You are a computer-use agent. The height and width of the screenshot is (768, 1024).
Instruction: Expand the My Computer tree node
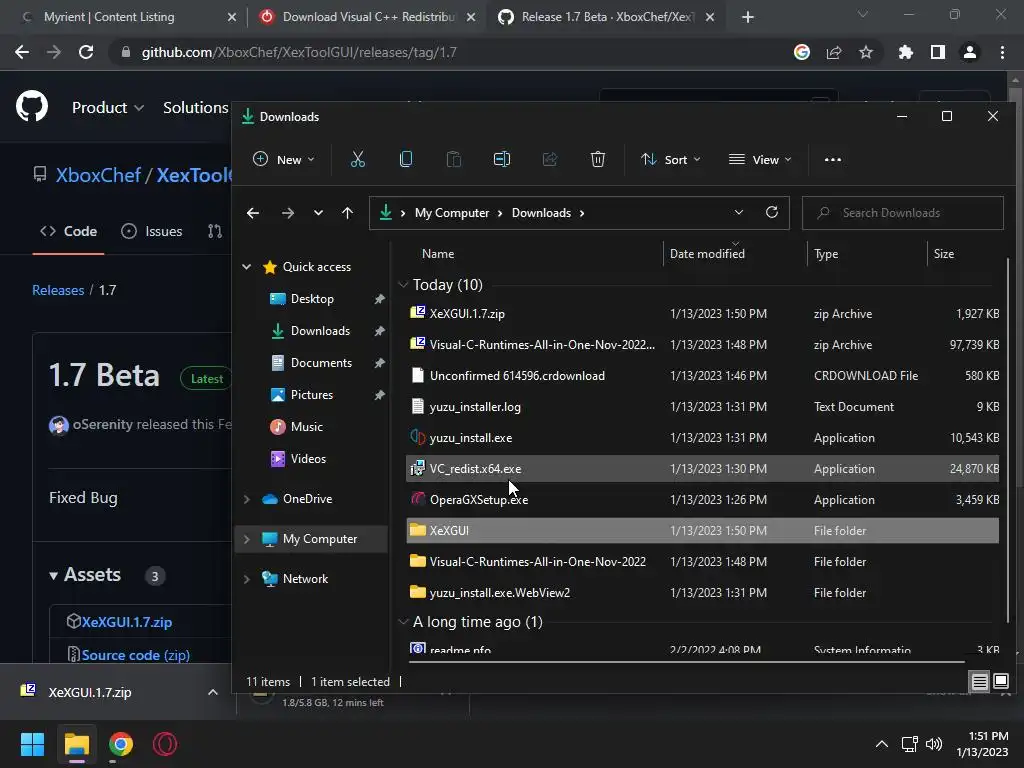pos(247,539)
